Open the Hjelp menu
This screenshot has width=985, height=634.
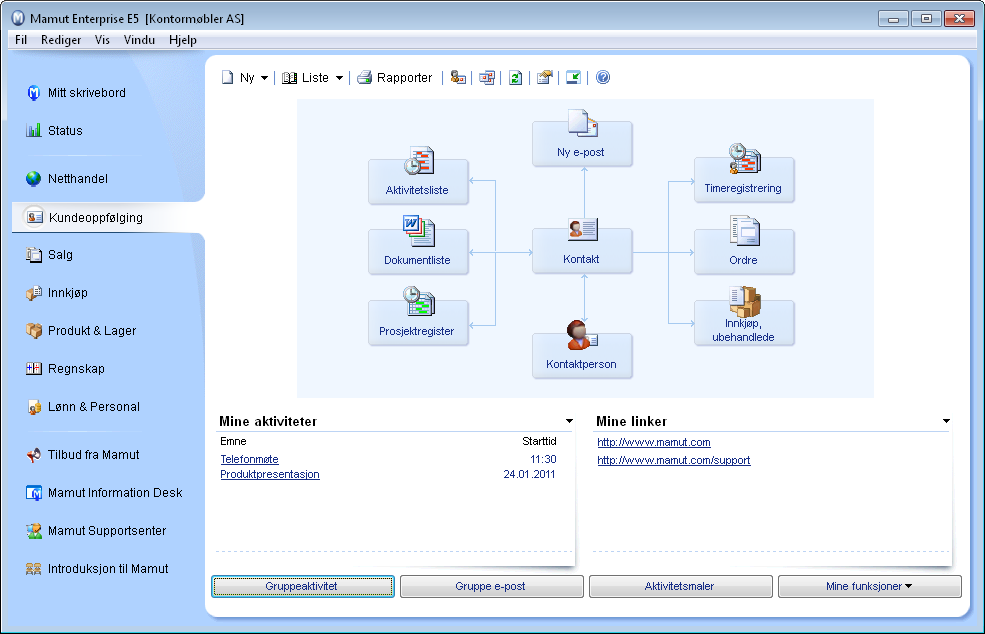click(183, 40)
